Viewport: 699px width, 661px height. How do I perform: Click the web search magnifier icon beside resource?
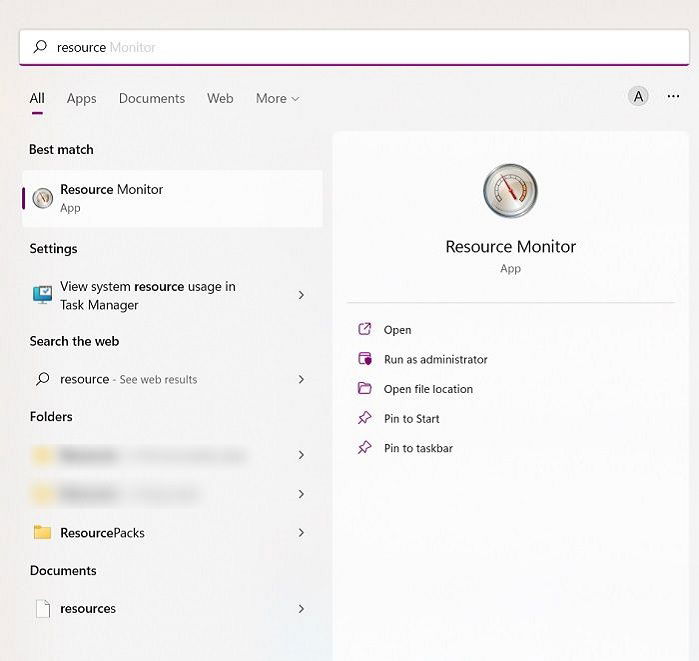(42, 379)
